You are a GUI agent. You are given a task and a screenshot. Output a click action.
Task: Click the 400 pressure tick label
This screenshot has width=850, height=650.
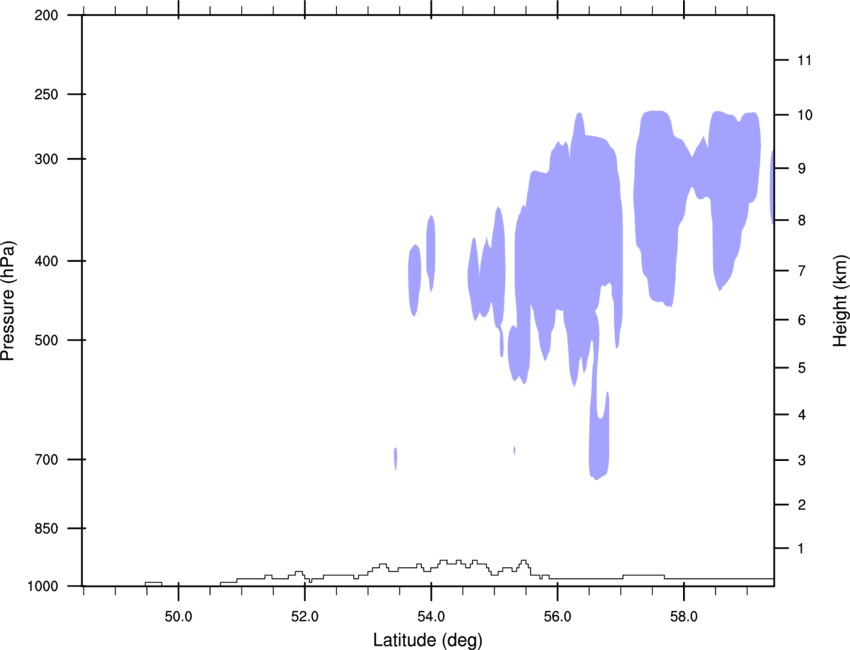point(46,261)
